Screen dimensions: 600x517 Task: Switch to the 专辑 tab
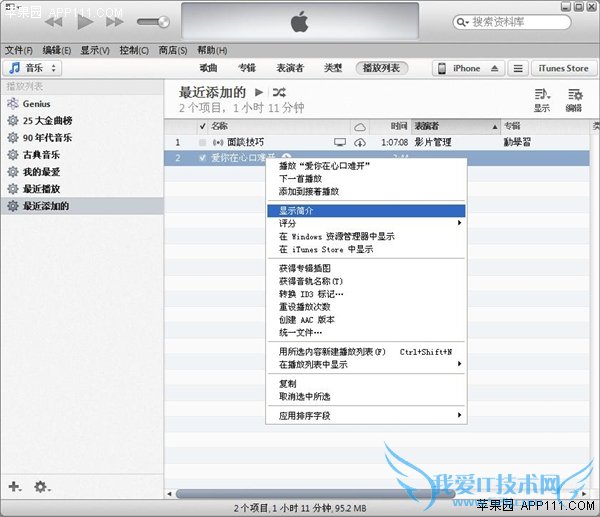click(x=247, y=68)
